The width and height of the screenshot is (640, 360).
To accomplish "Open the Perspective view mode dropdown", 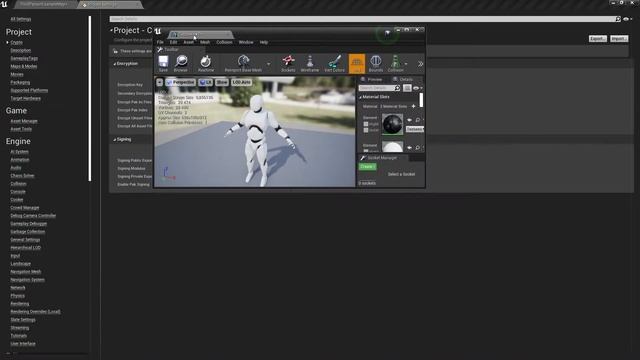I will 180,82.
